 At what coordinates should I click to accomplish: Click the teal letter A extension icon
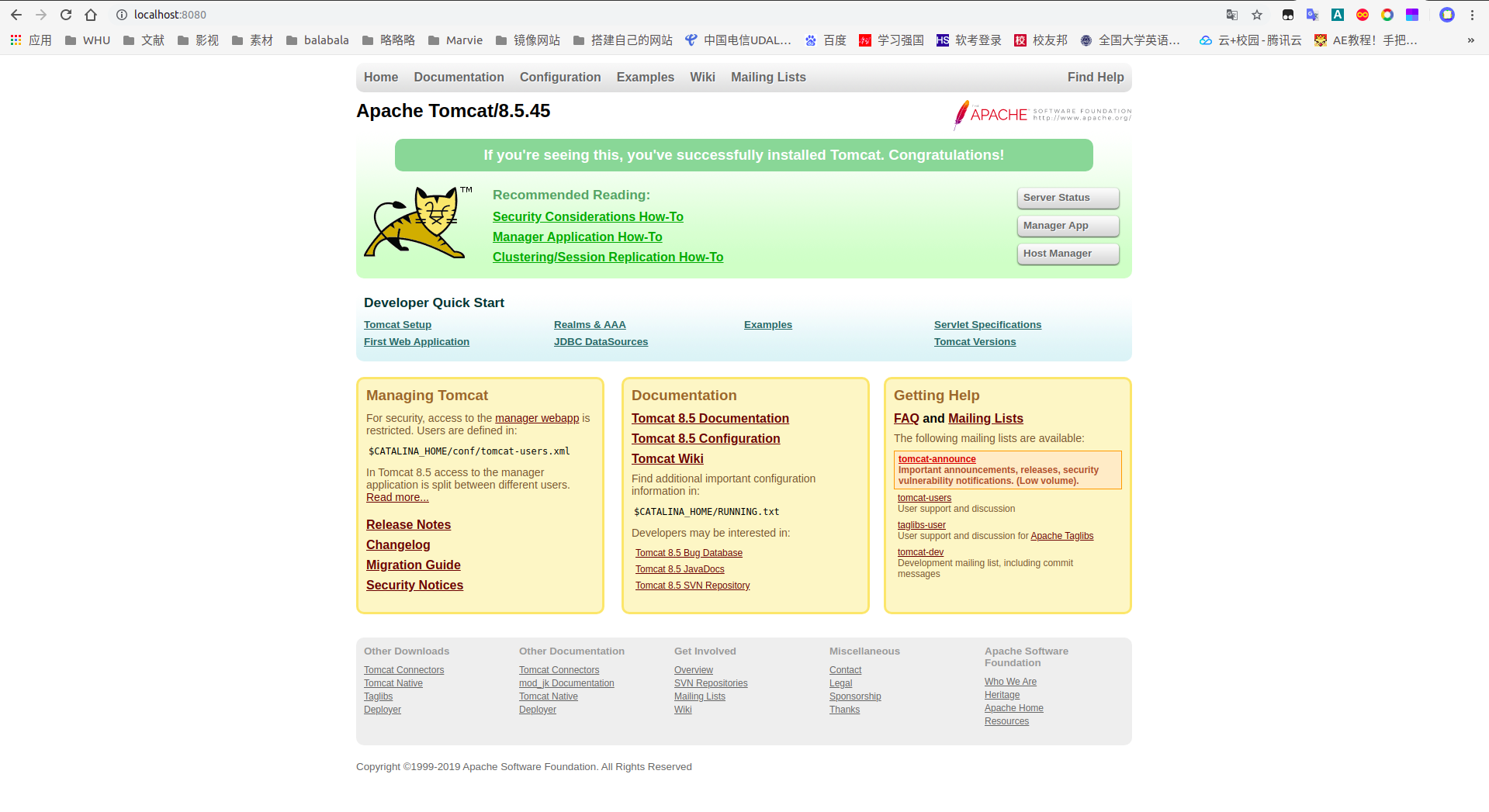(x=1338, y=15)
